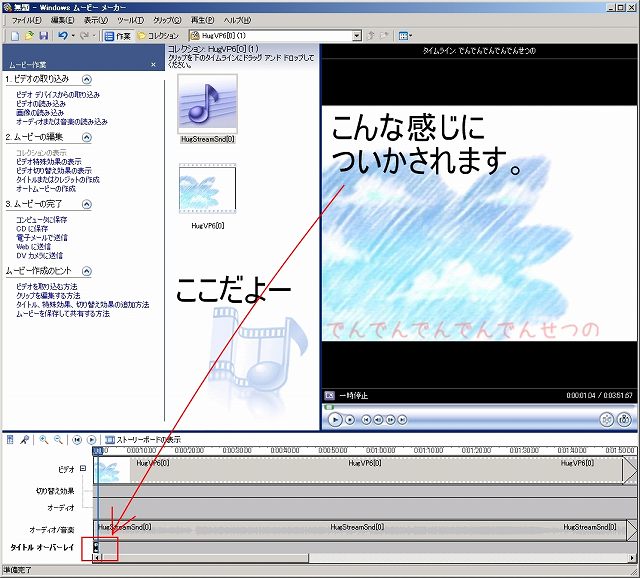Image resolution: width=640 pixels, height=578 pixels.
Task: Toggle the 作業 tasks pane button
Action: pyautogui.click(x=118, y=36)
